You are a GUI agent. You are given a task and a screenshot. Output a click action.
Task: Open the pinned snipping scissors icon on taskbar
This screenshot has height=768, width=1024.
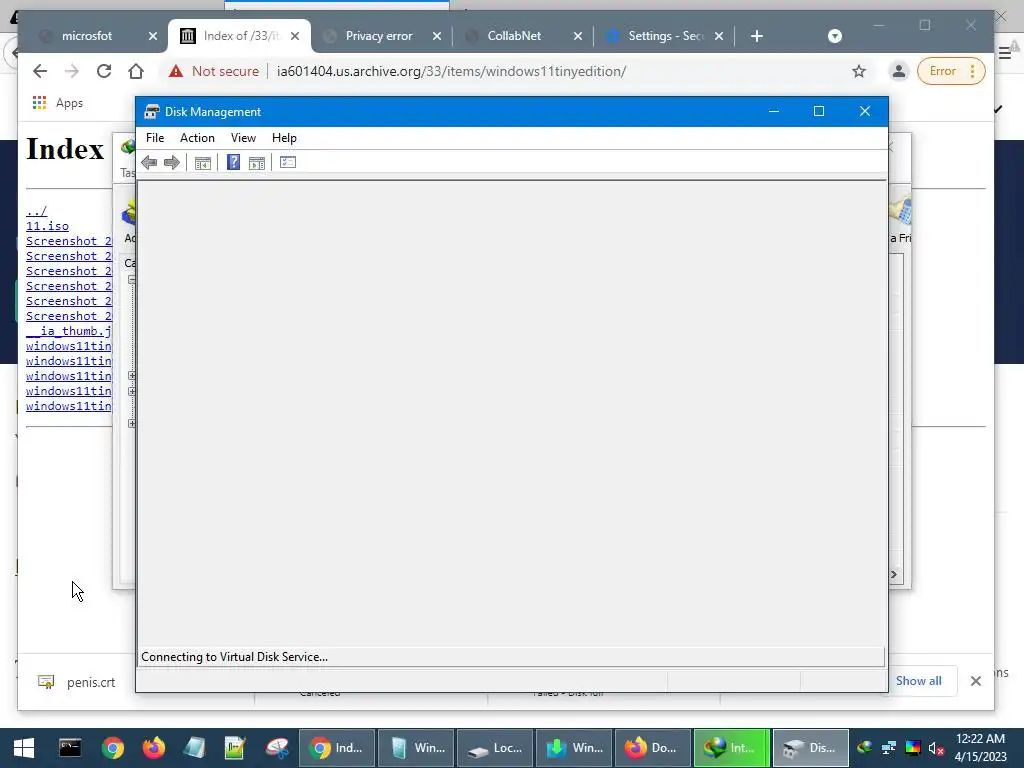point(276,748)
